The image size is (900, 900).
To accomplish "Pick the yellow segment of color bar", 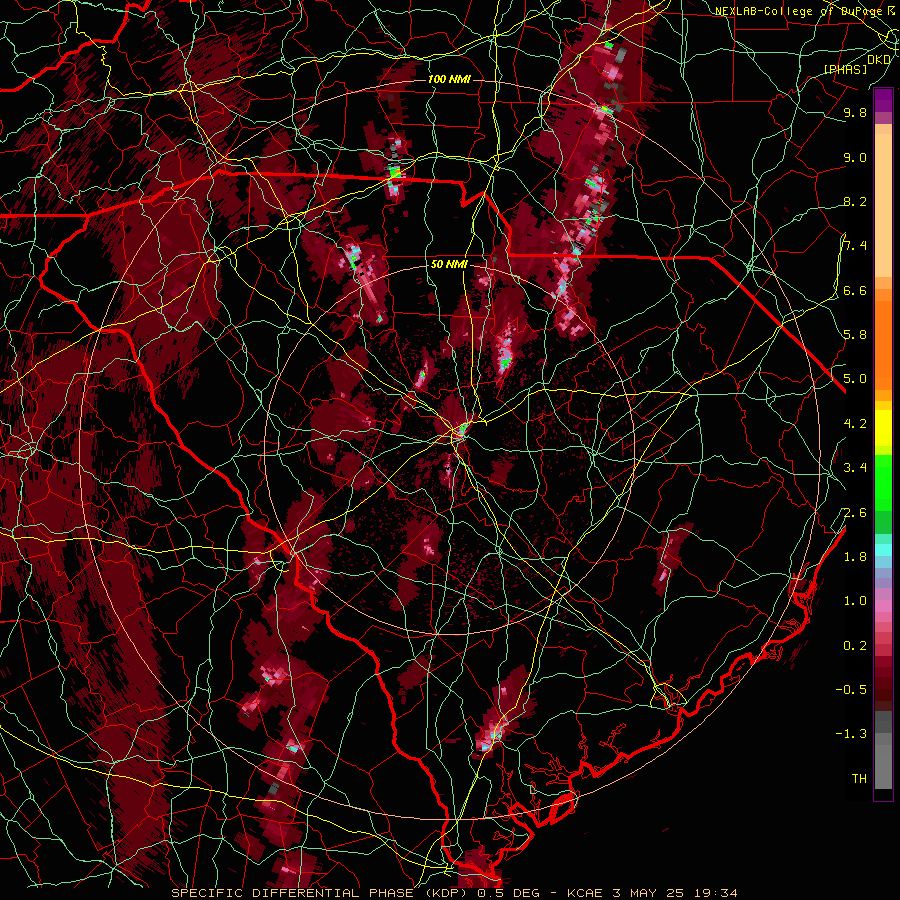I will click(x=883, y=428).
